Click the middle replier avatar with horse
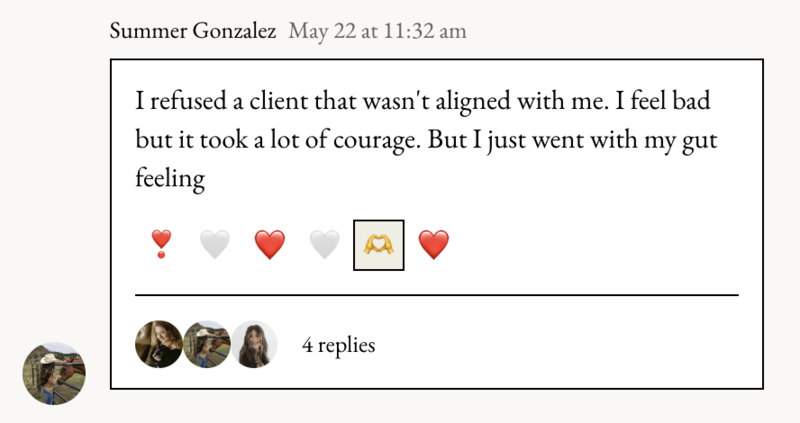 tap(207, 344)
